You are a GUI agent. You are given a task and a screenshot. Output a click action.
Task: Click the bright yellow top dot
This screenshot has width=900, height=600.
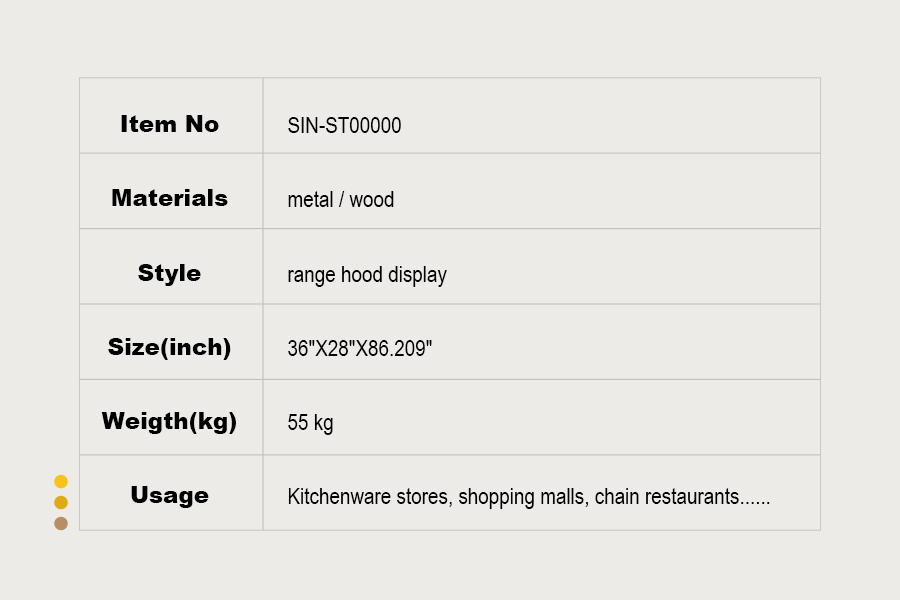pyautogui.click(x=61, y=481)
